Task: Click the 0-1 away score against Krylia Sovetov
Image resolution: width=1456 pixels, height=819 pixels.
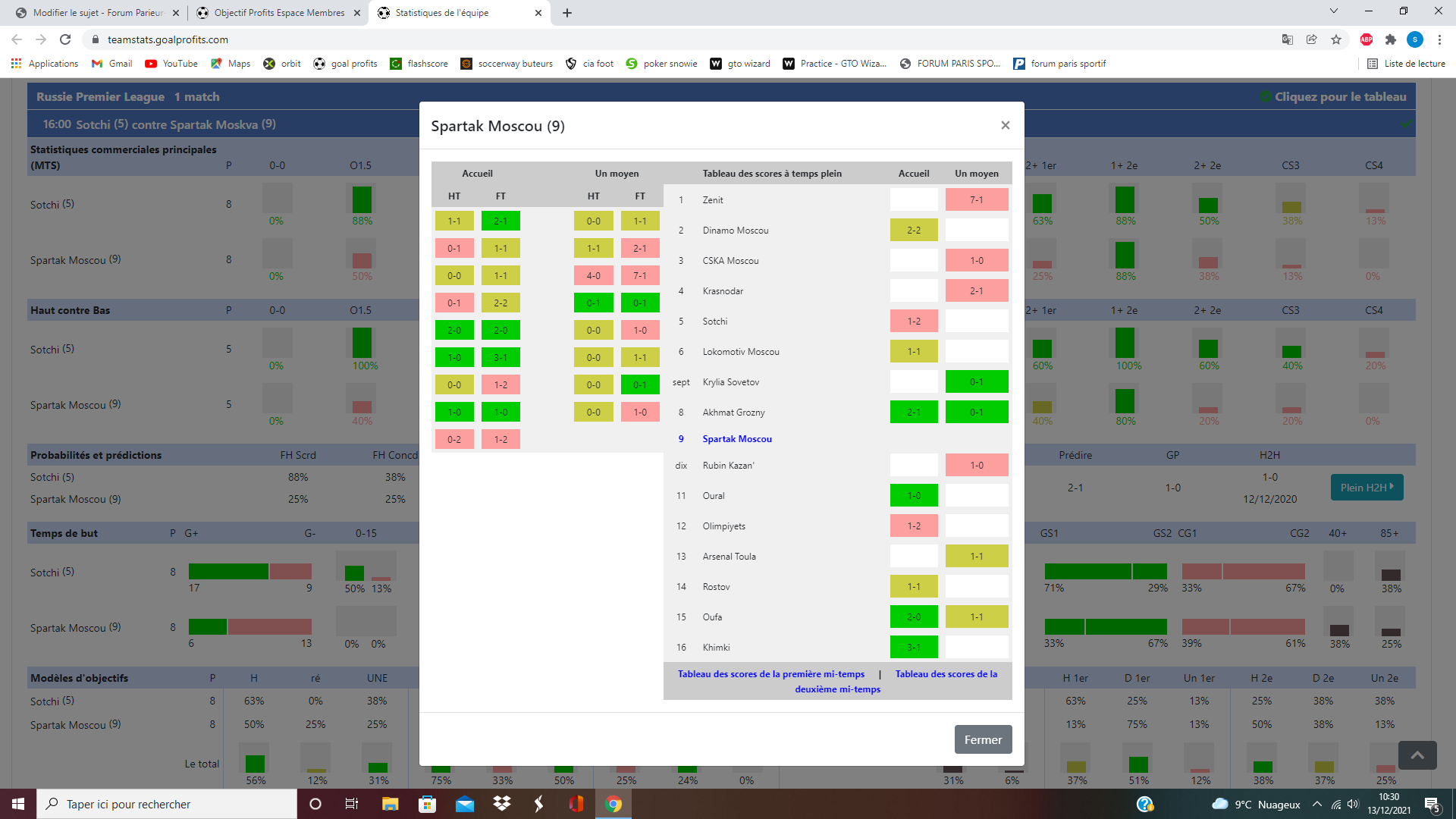Action: point(977,382)
